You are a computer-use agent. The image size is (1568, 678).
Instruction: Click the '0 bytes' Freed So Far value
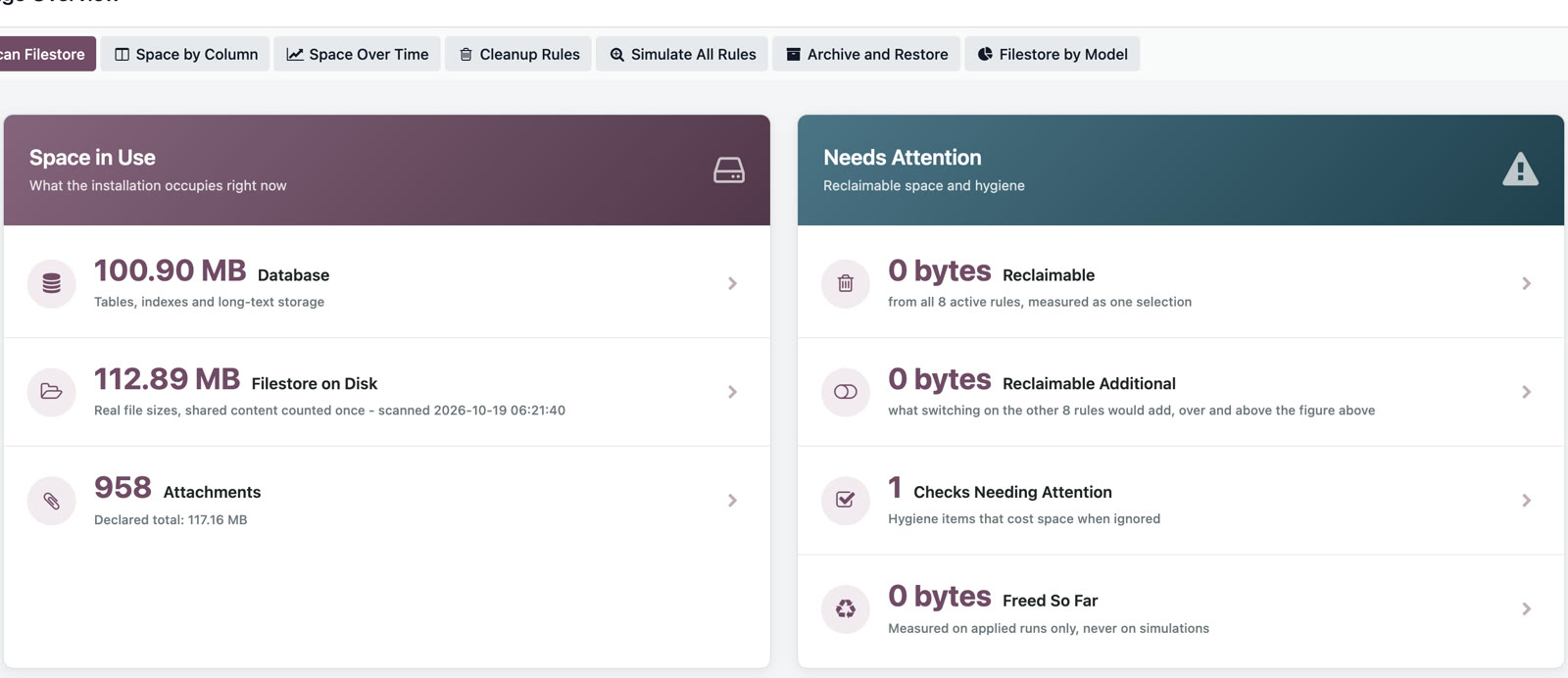[x=940, y=596]
